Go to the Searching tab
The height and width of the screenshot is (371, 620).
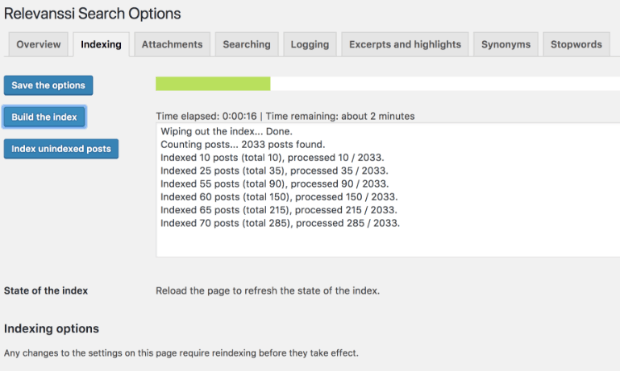point(246,44)
